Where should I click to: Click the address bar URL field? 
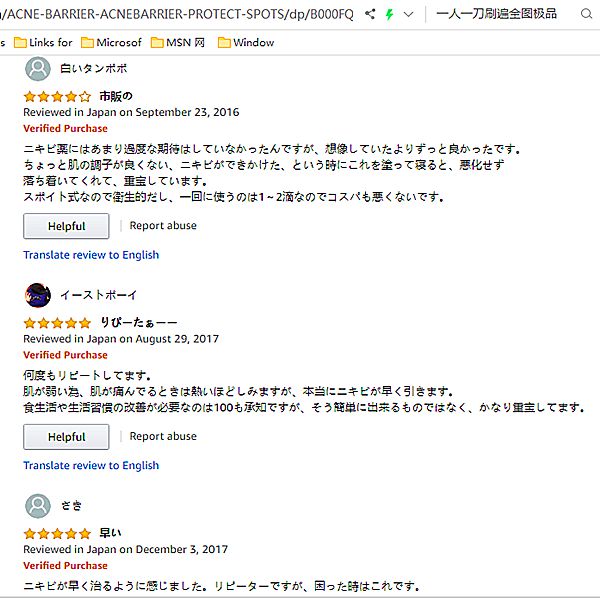click(180, 15)
